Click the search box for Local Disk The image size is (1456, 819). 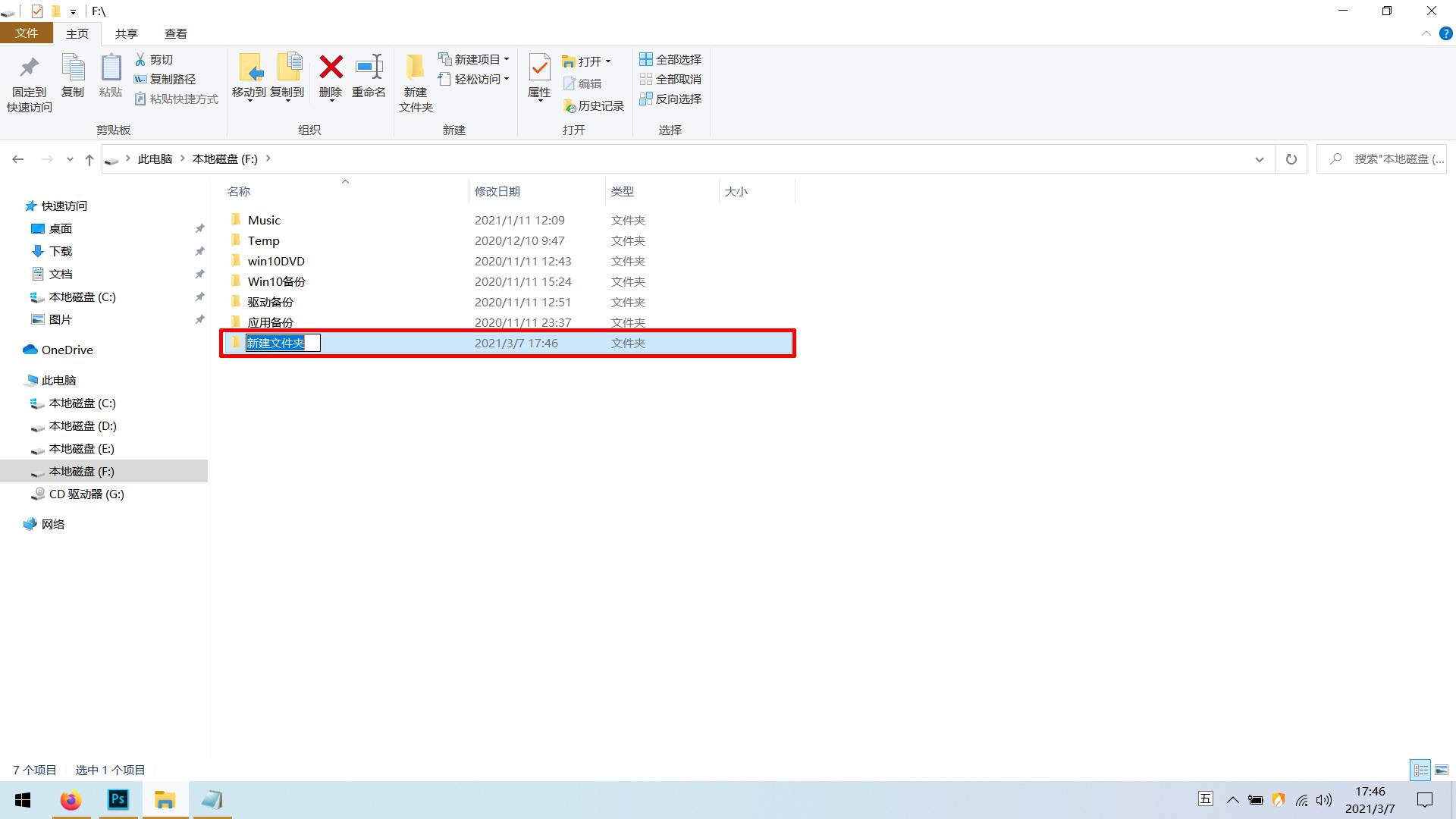tap(1388, 159)
